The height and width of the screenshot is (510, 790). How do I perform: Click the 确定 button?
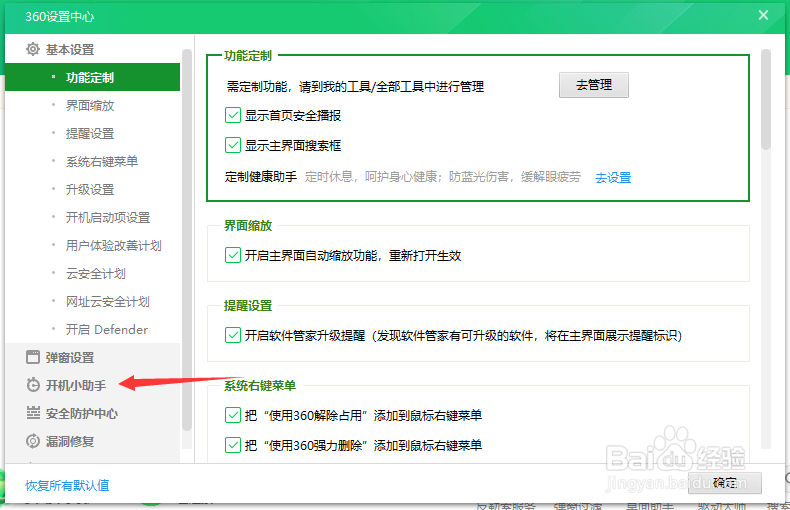click(x=725, y=483)
